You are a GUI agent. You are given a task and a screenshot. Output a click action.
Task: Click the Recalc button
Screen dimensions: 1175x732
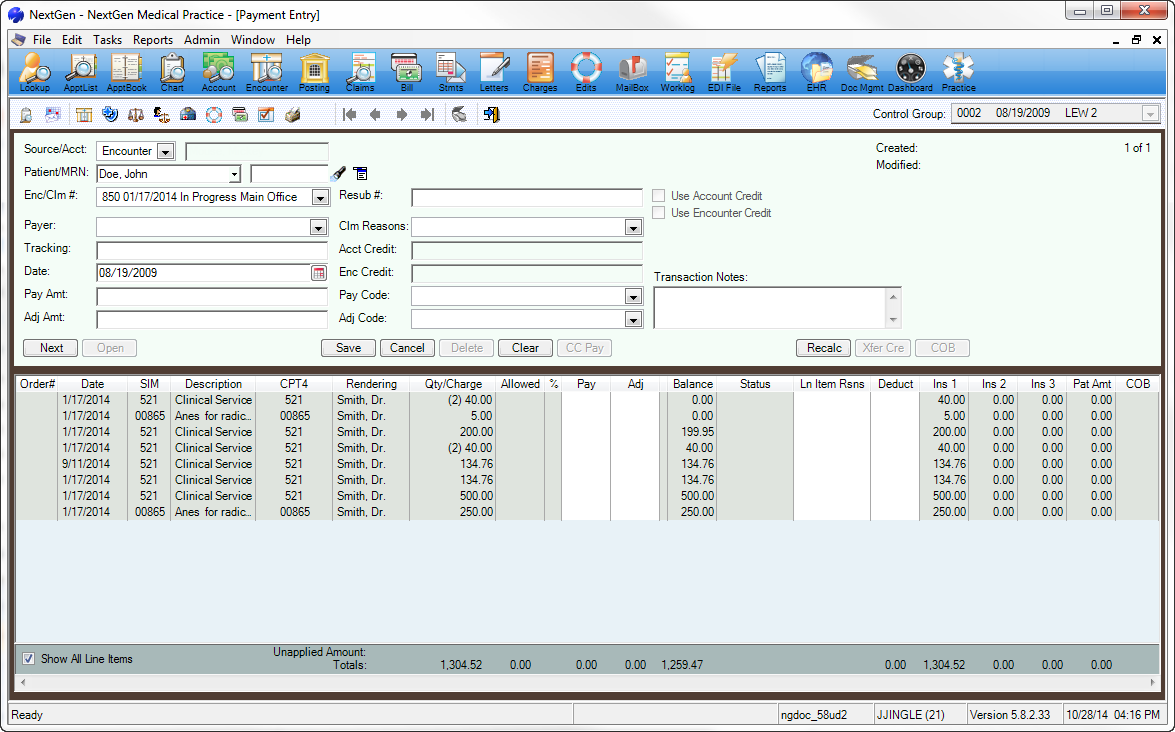824,348
